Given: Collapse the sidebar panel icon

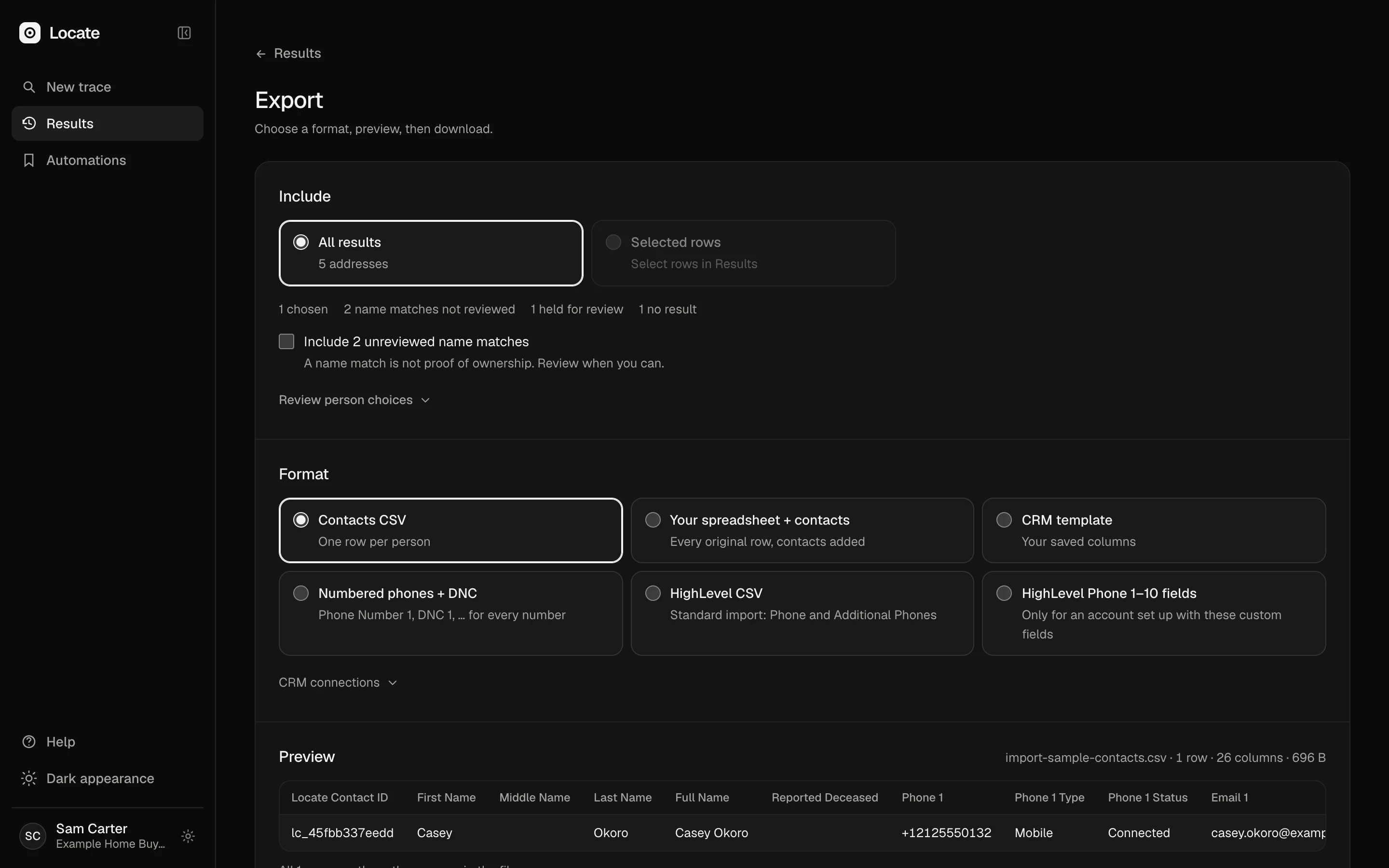Looking at the screenshot, I should coord(184,33).
